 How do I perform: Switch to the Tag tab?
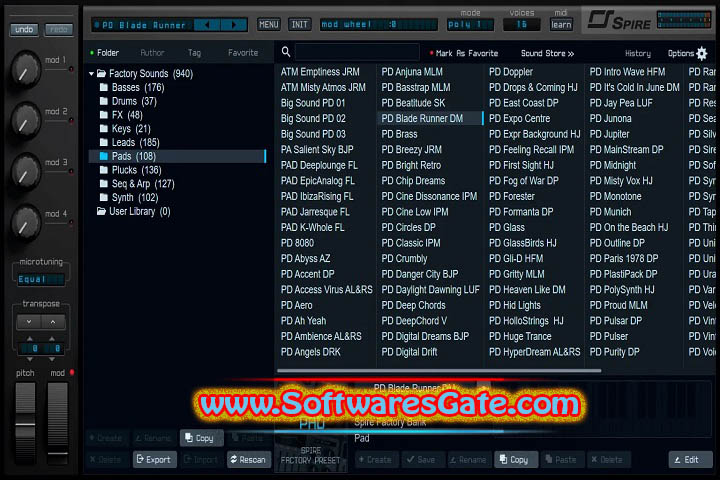[x=194, y=53]
